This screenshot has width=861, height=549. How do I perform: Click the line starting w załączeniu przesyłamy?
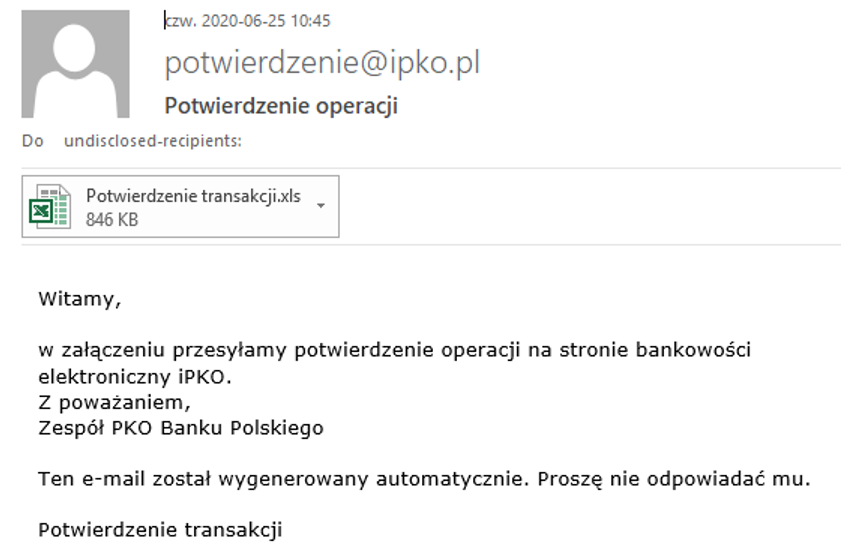[x=394, y=350]
